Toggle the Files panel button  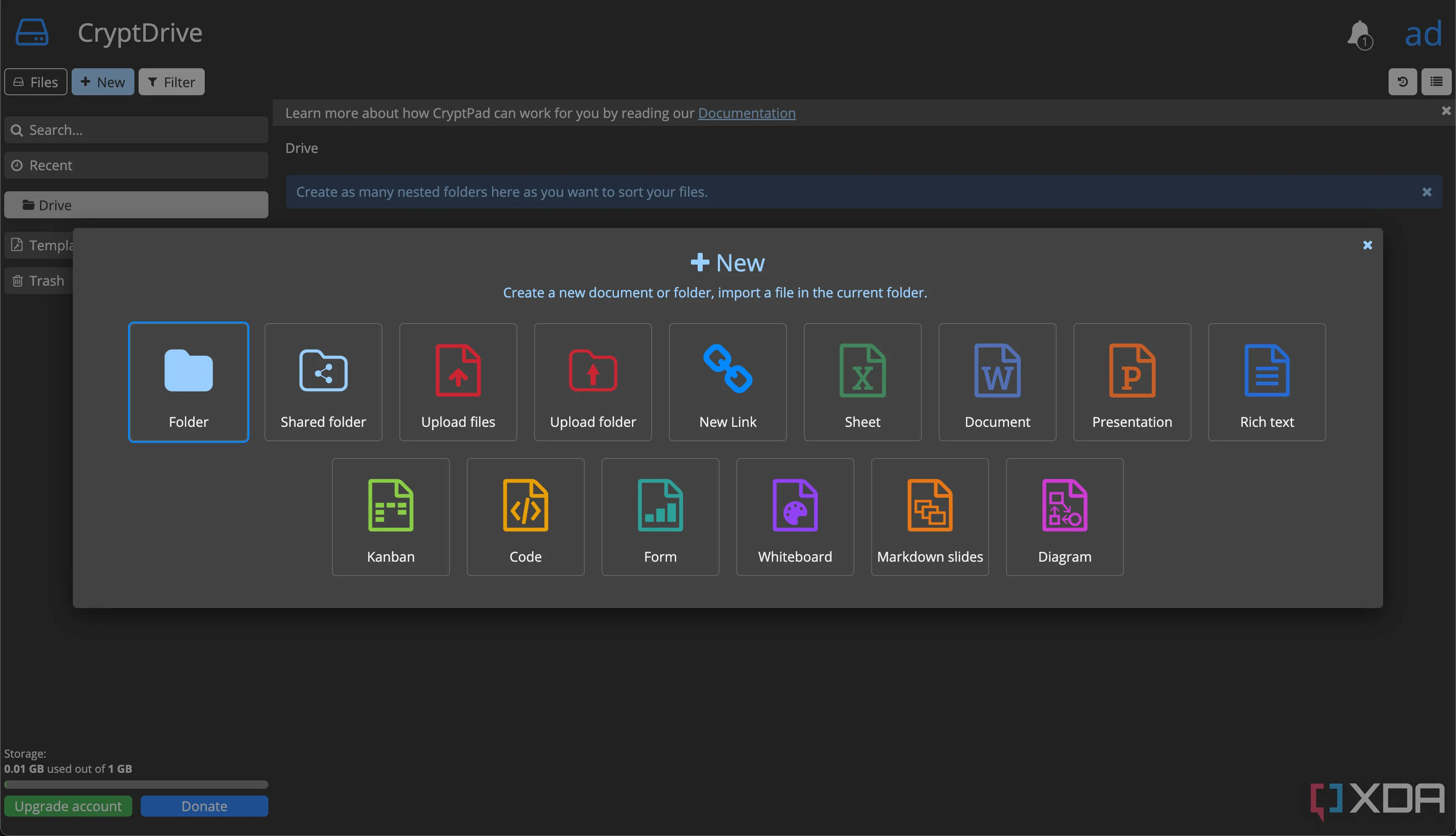(x=35, y=81)
